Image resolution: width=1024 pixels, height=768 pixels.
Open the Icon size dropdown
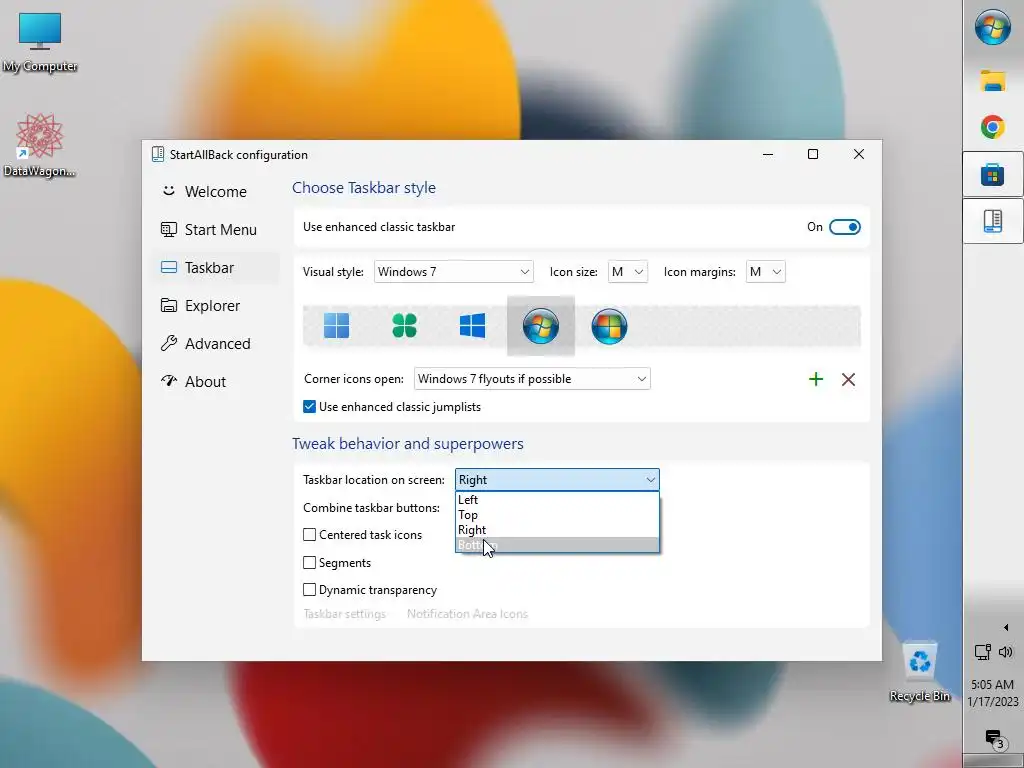tap(628, 272)
